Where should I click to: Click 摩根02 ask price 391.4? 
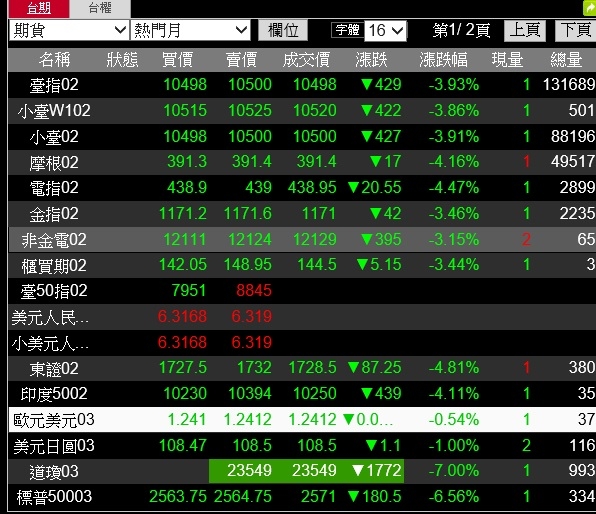pos(252,162)
